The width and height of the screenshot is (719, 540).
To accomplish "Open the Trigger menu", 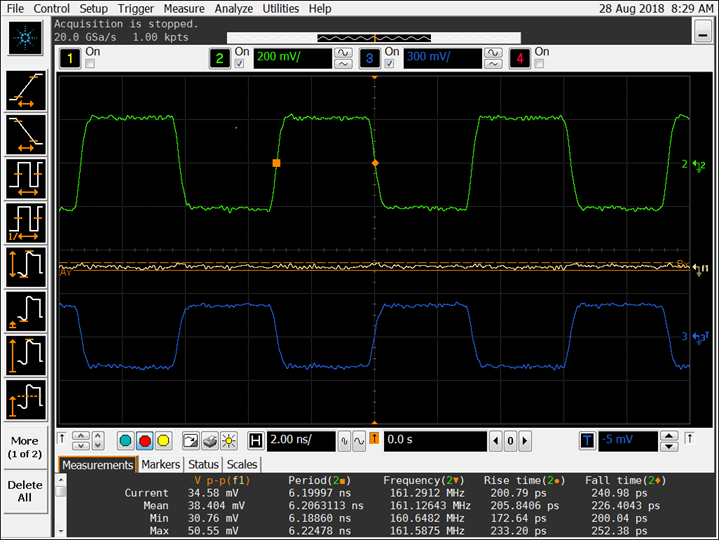I will coord(136,8).
